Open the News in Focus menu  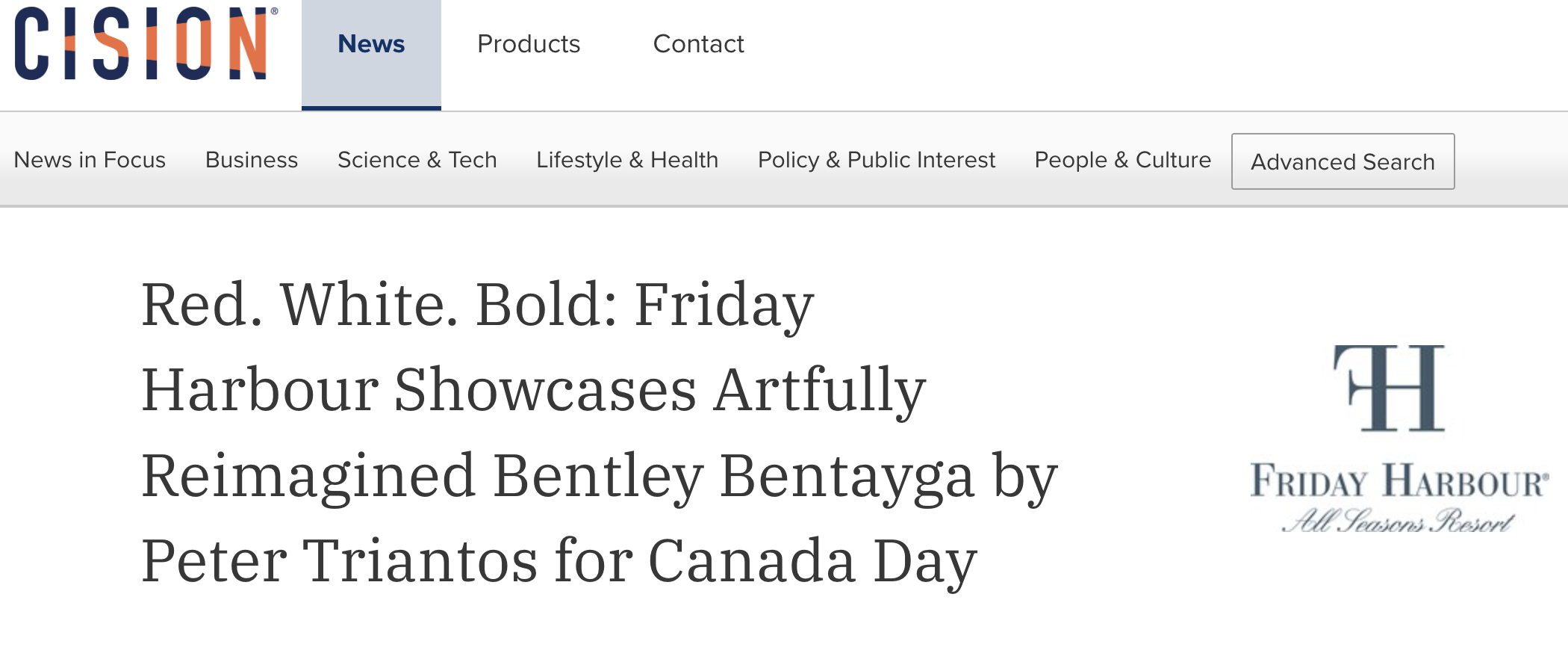click(90, 160)
